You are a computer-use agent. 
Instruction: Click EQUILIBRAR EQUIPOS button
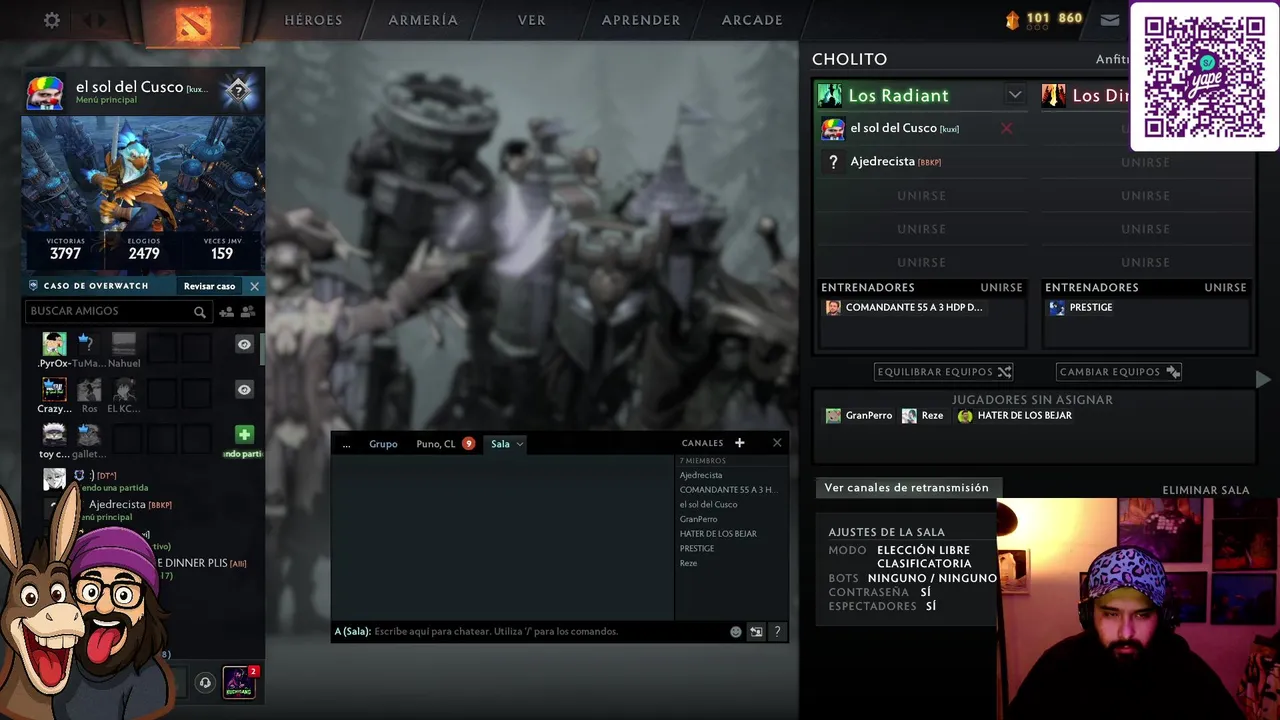[944, 372]
